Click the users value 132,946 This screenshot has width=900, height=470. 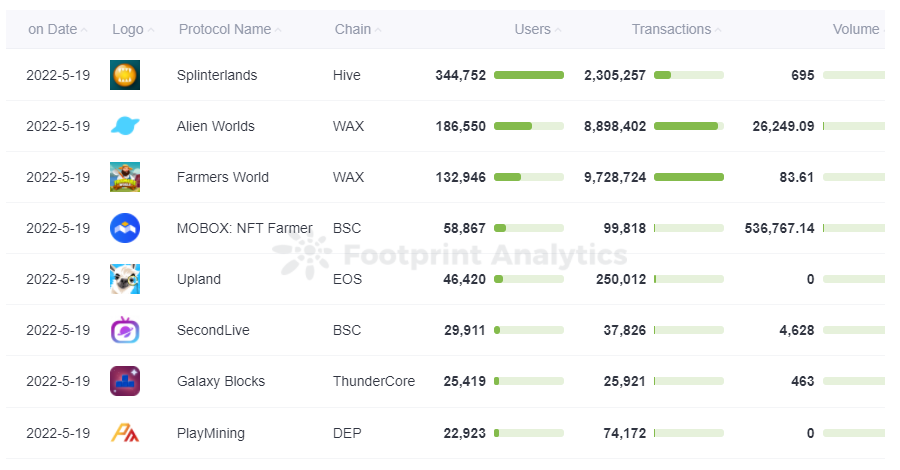point(460,177)
